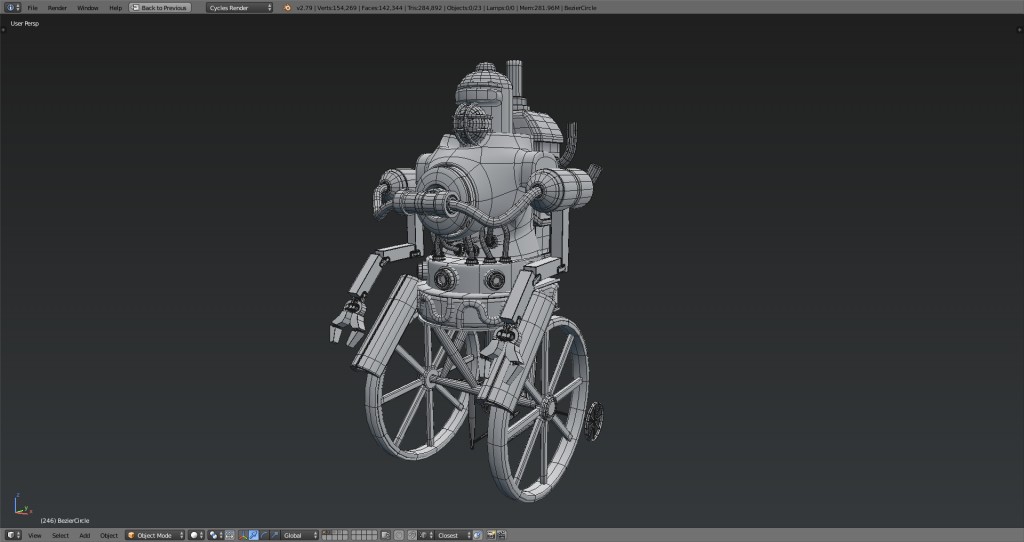Toggle snap during transform magnet icon
Screen dimensions: 1024x542
click(411, 535)
